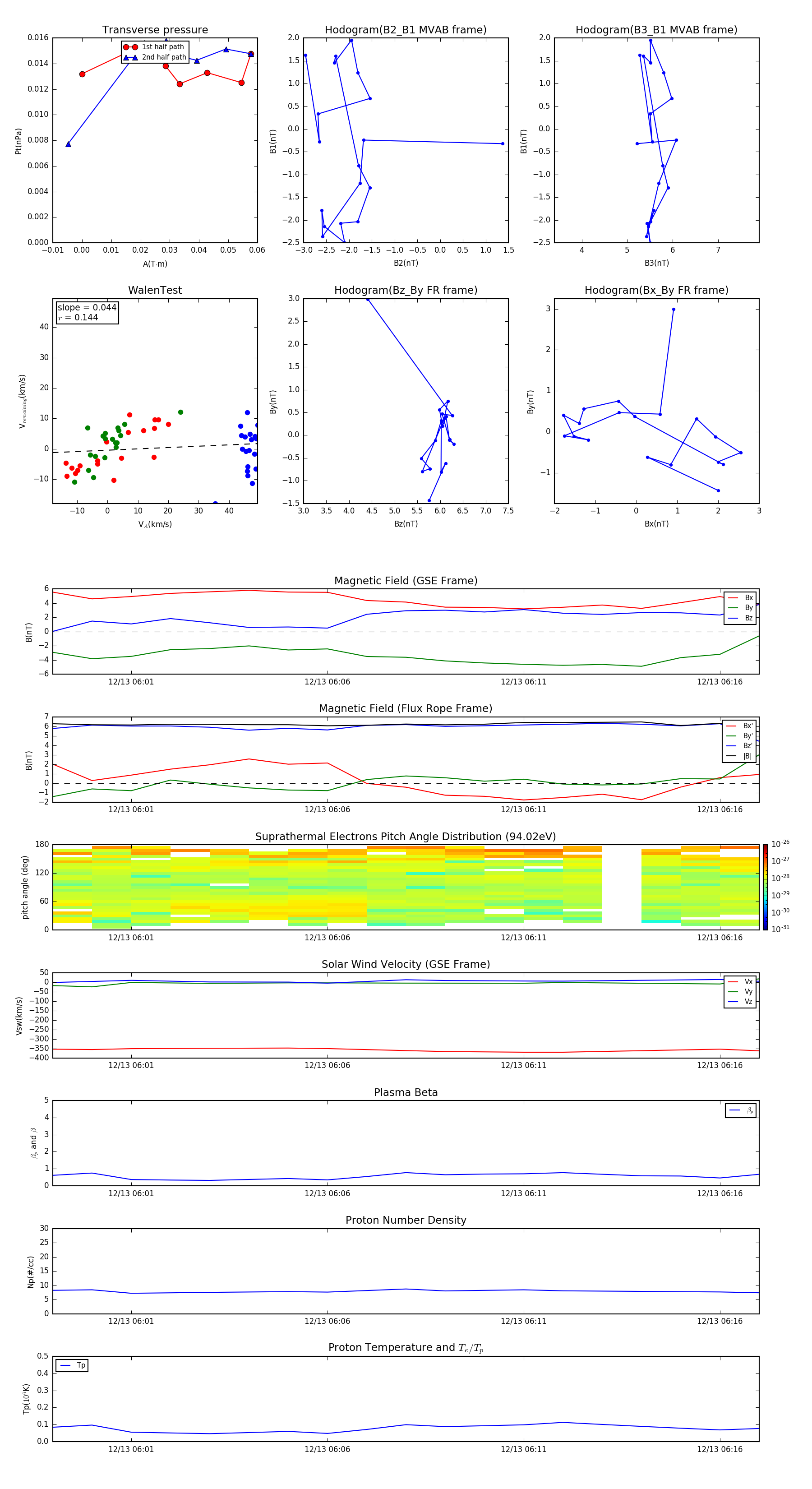812x1489 pixels.
Task: Click the "Vremaining(km/s)" axis label
Action: 23,401
